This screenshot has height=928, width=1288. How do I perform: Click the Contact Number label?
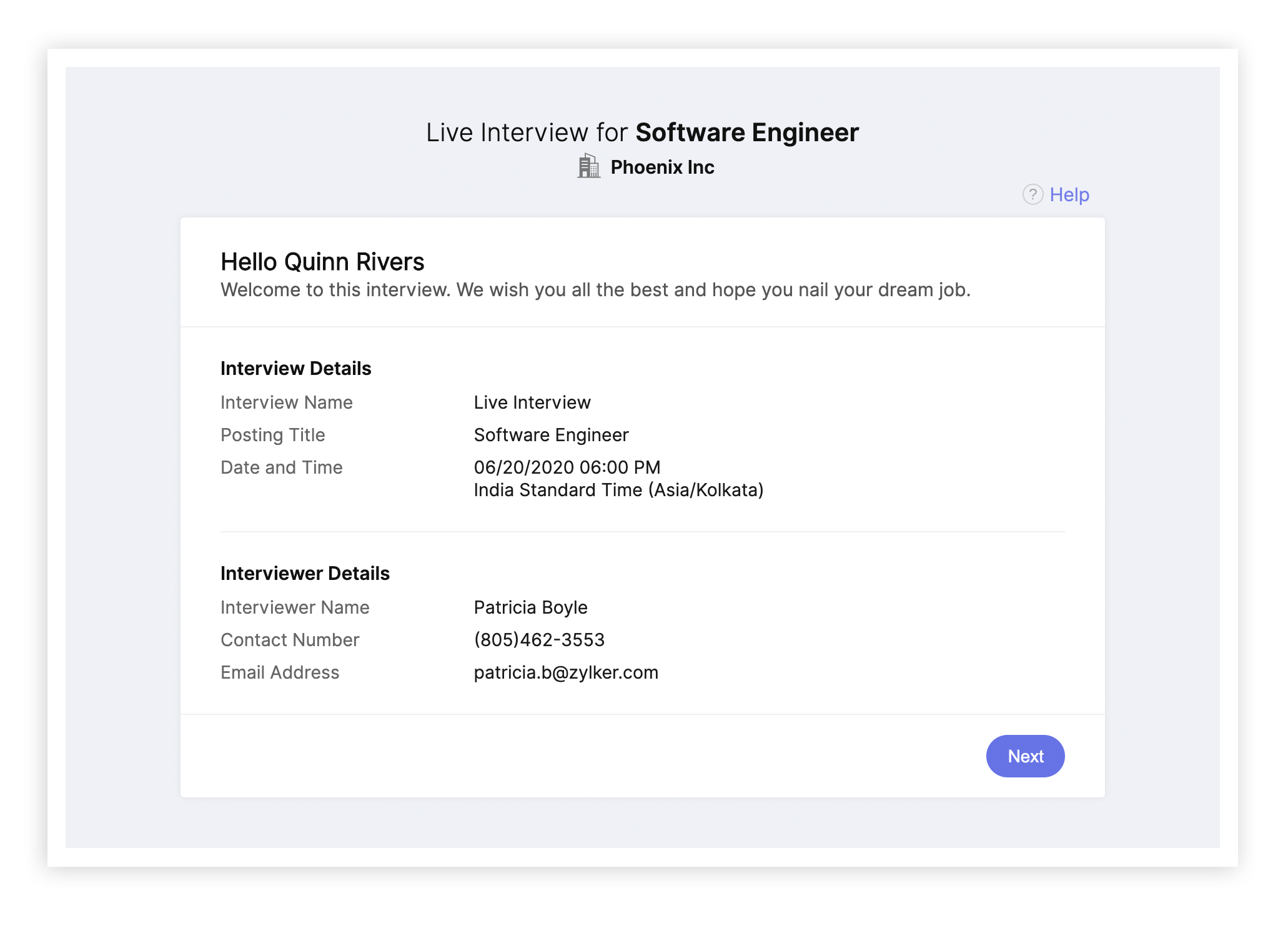click(289, 640)
